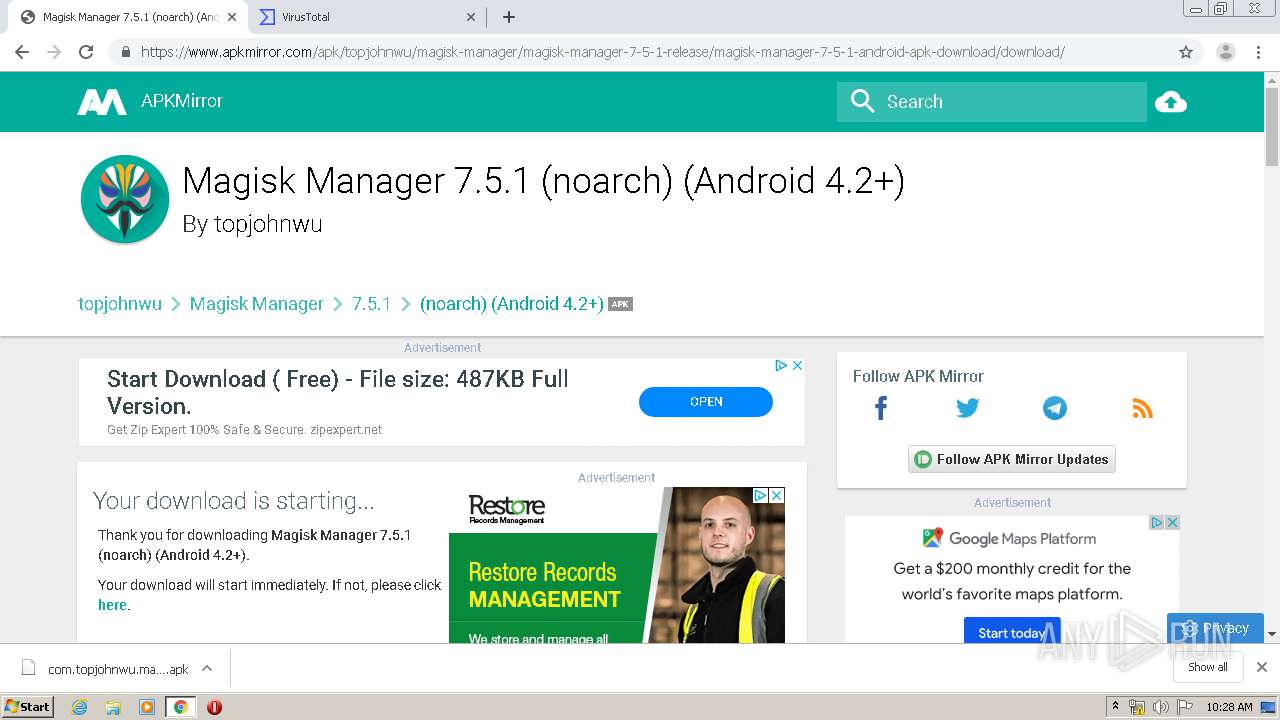Click the Privacy button

point(1216,628)
